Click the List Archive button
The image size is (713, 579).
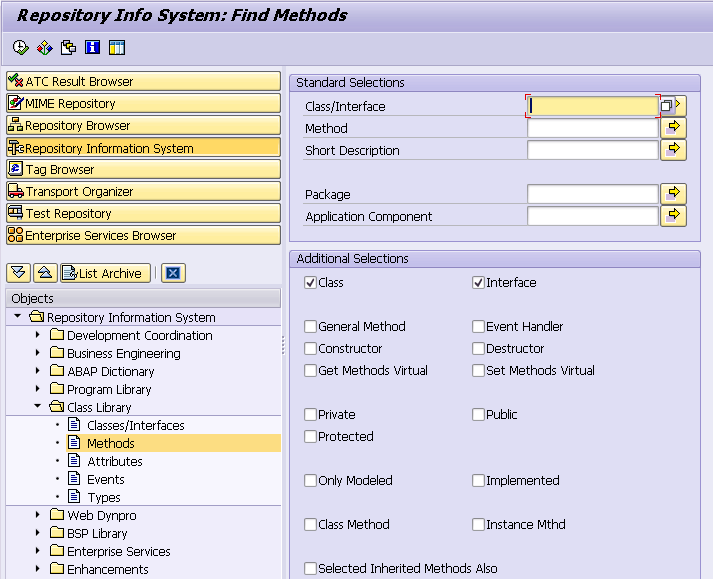tap(105, 273)
